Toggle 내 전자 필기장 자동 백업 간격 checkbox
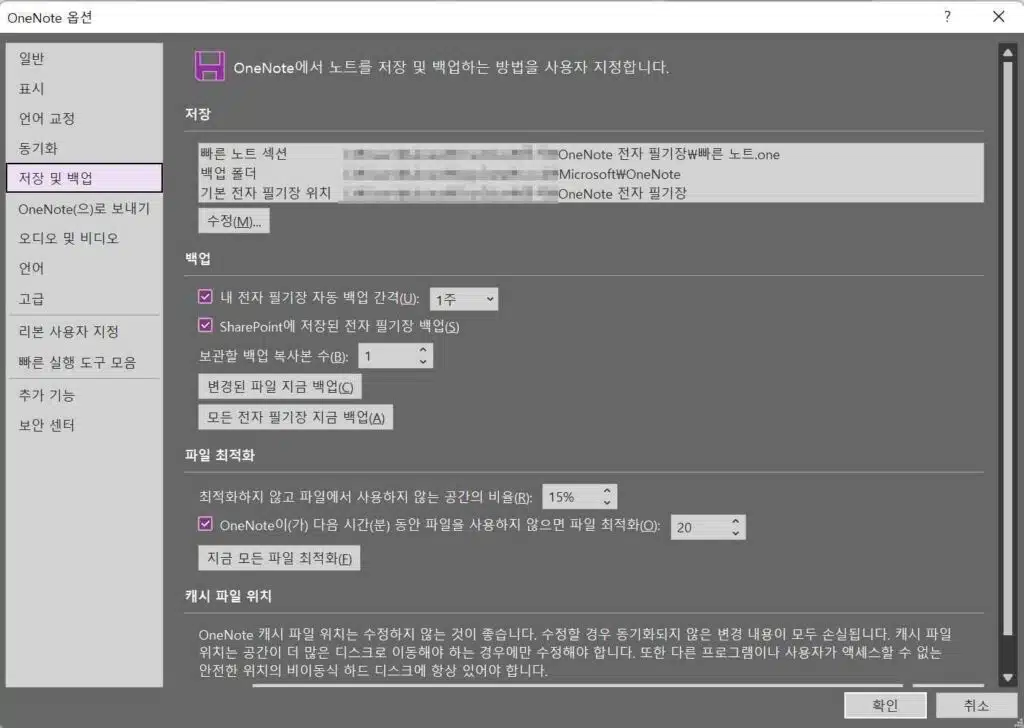The width and height of the screenshot is (1024, 728). (x=205, y=297)
